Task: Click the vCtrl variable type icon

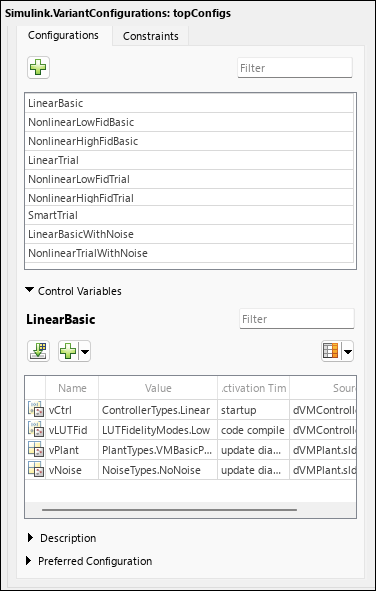Action: click(36, 410)
